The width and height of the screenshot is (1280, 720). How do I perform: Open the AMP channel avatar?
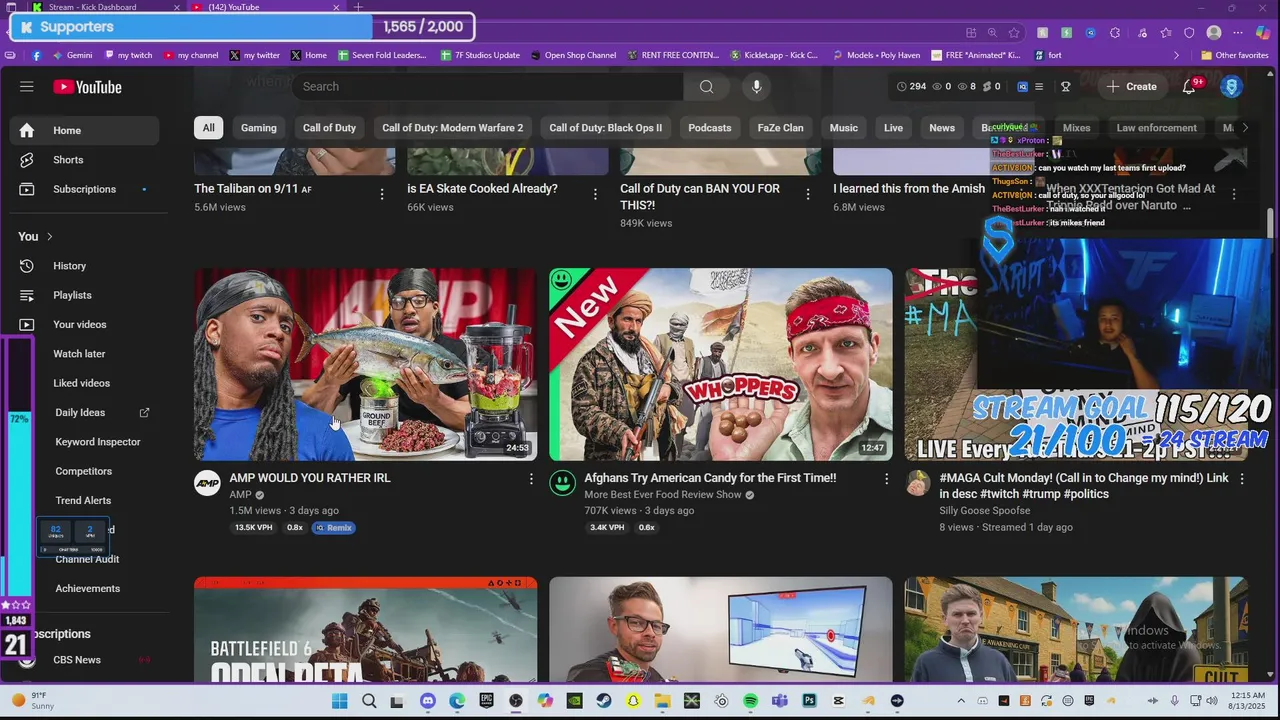coord(207,483)
